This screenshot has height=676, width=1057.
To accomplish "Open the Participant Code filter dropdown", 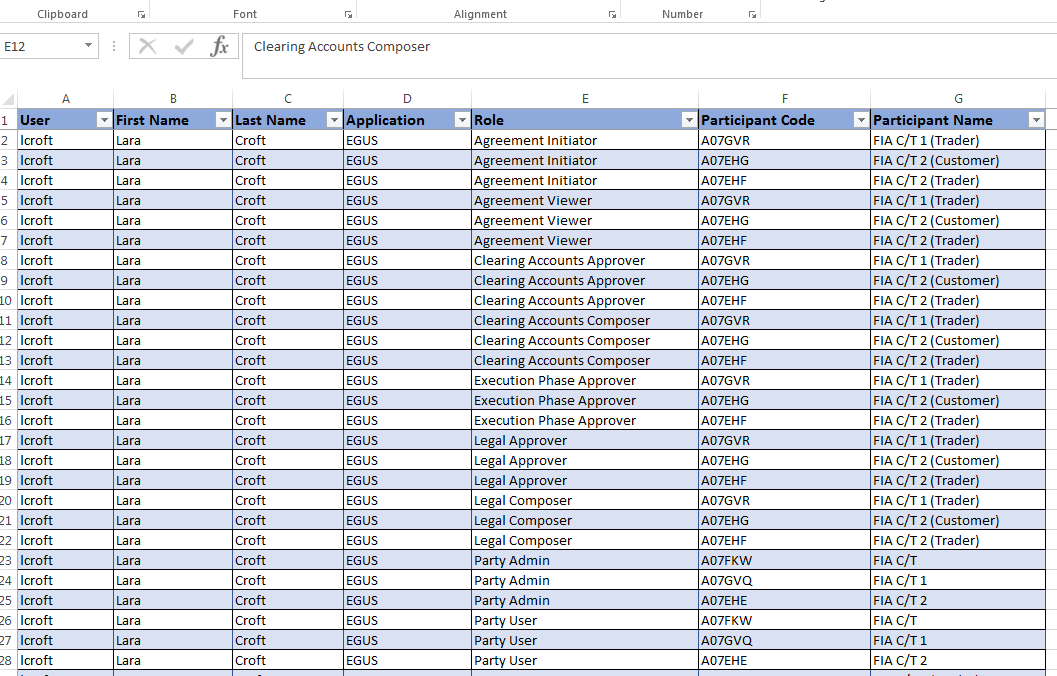I will pos(861,120).
